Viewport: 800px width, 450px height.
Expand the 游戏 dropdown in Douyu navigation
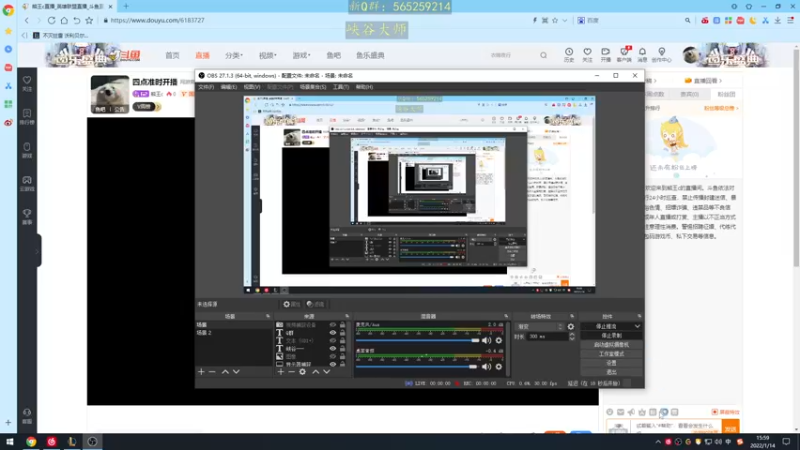pos(301,55)
